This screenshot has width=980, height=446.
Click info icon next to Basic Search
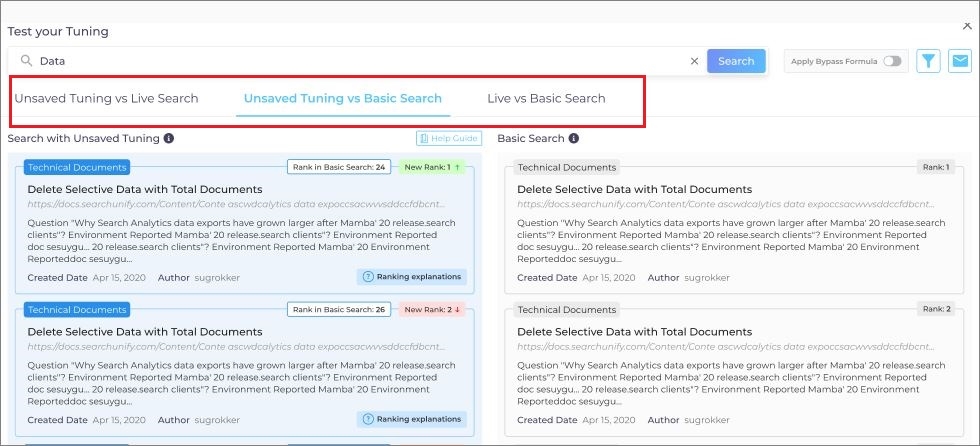[x=574, y=139]
